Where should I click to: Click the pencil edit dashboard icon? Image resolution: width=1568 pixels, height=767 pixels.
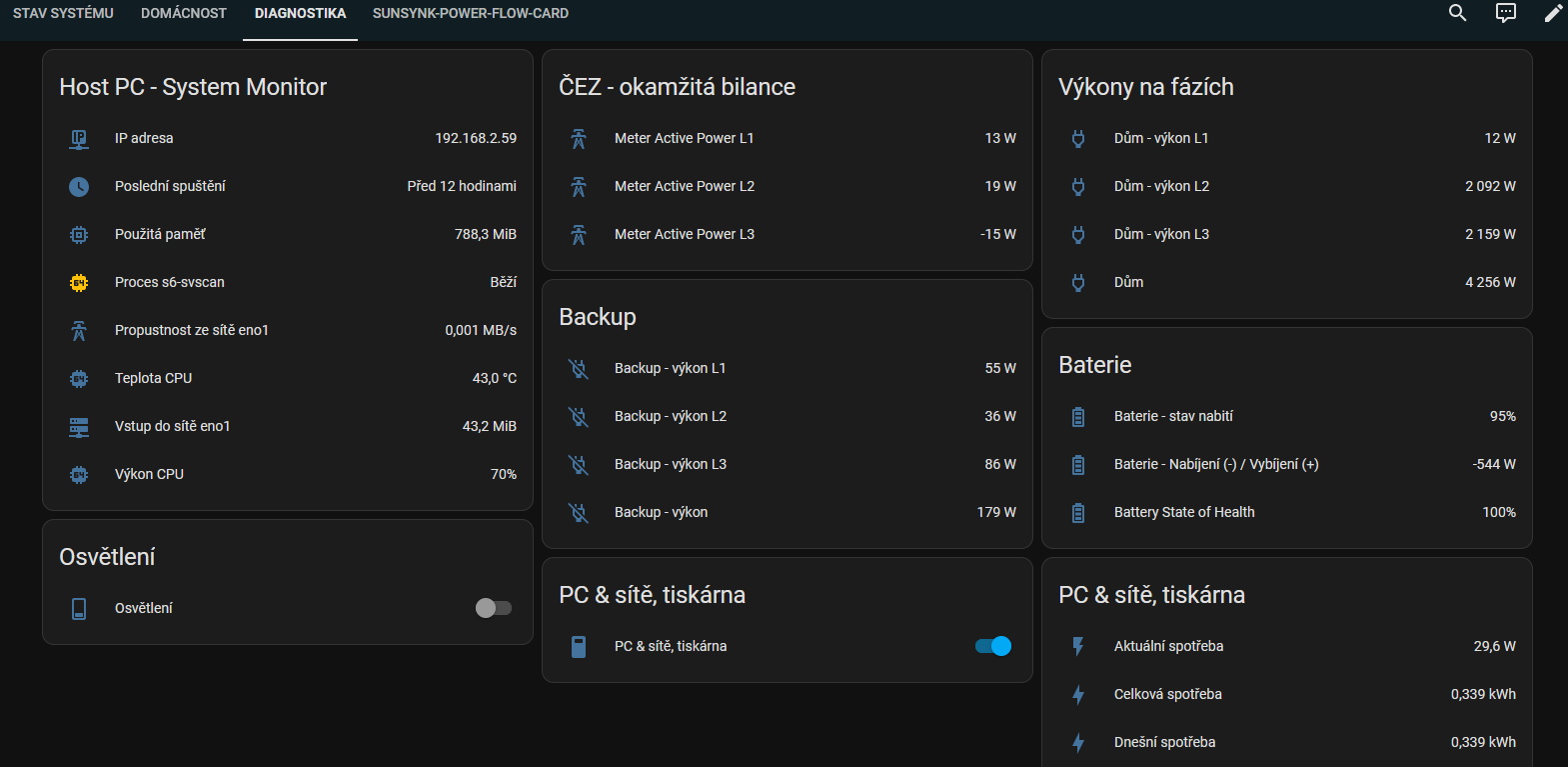[1552, 13]
